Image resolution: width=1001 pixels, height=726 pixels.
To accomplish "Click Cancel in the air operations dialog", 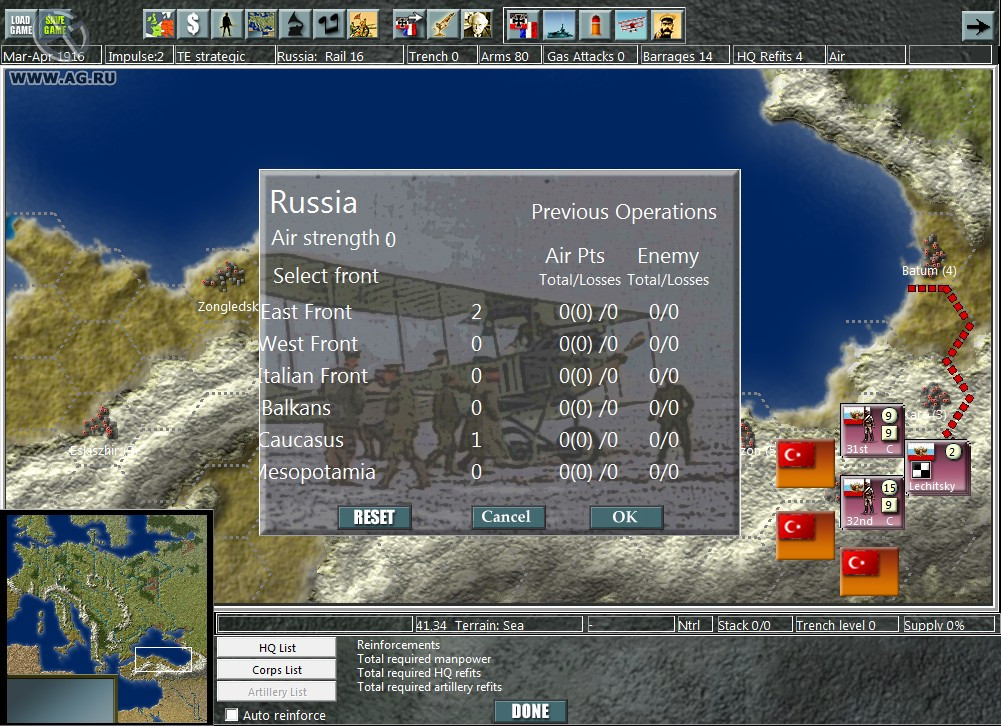I will [x=507, y=517].
